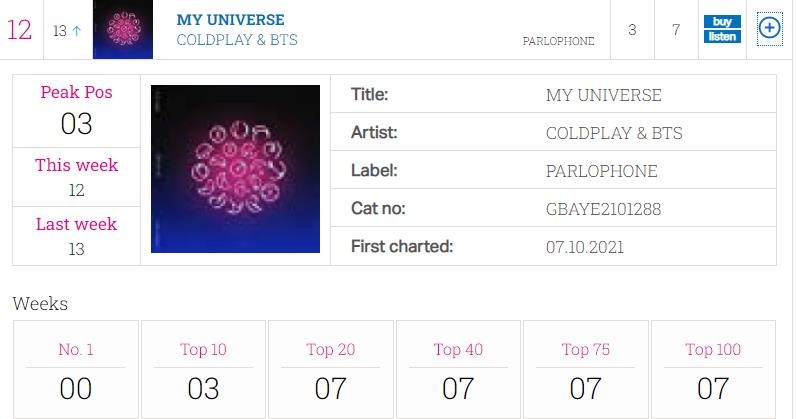The image size is (796, 419).
Task: Open the COLDPLAY & BTS artist link
Action: (237, 40)
